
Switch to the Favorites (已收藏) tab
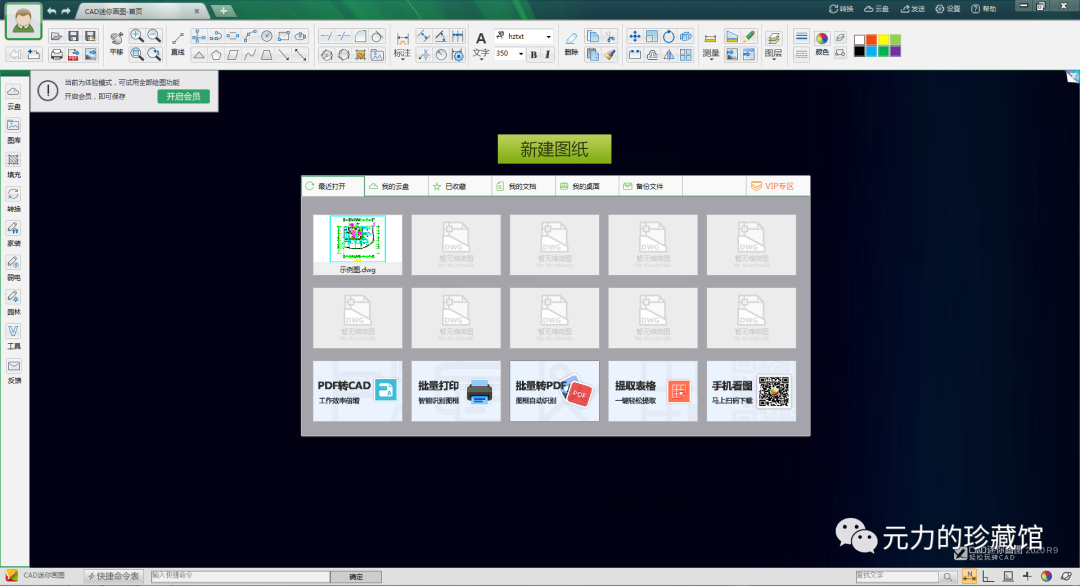pyautogui.click(x=460, y=186)
